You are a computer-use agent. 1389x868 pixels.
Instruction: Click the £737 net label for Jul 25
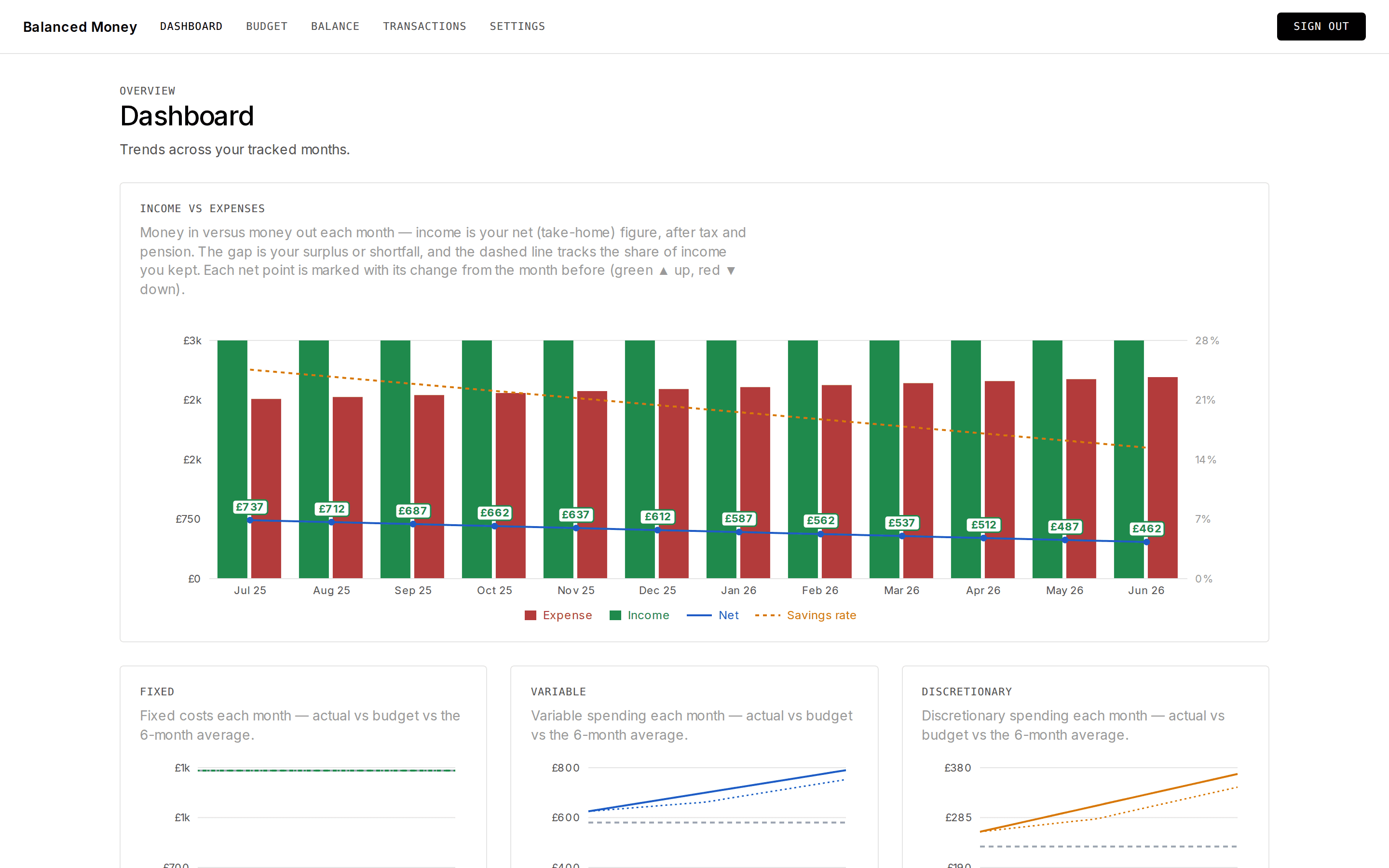pyautogui.click(x=250, y=507)
